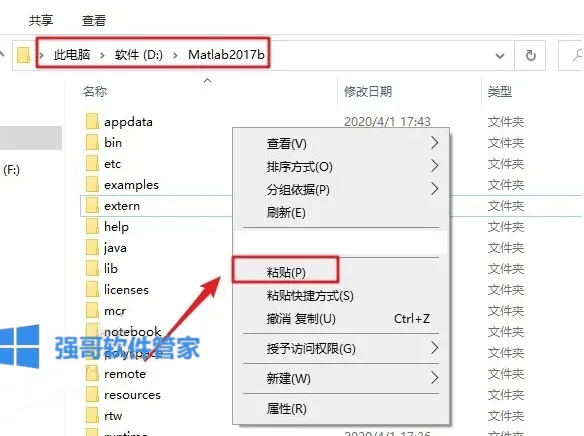Open 新建(W) submenu in context menu
Image resolution: width=584 pixels, height=436 pixels.
[341, 379]
